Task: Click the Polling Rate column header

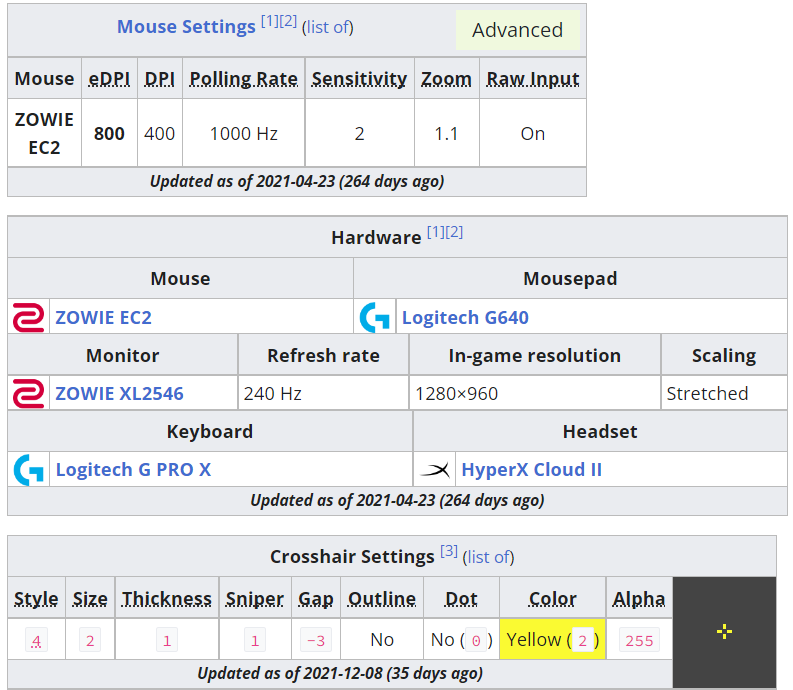Action: point(243,79)
